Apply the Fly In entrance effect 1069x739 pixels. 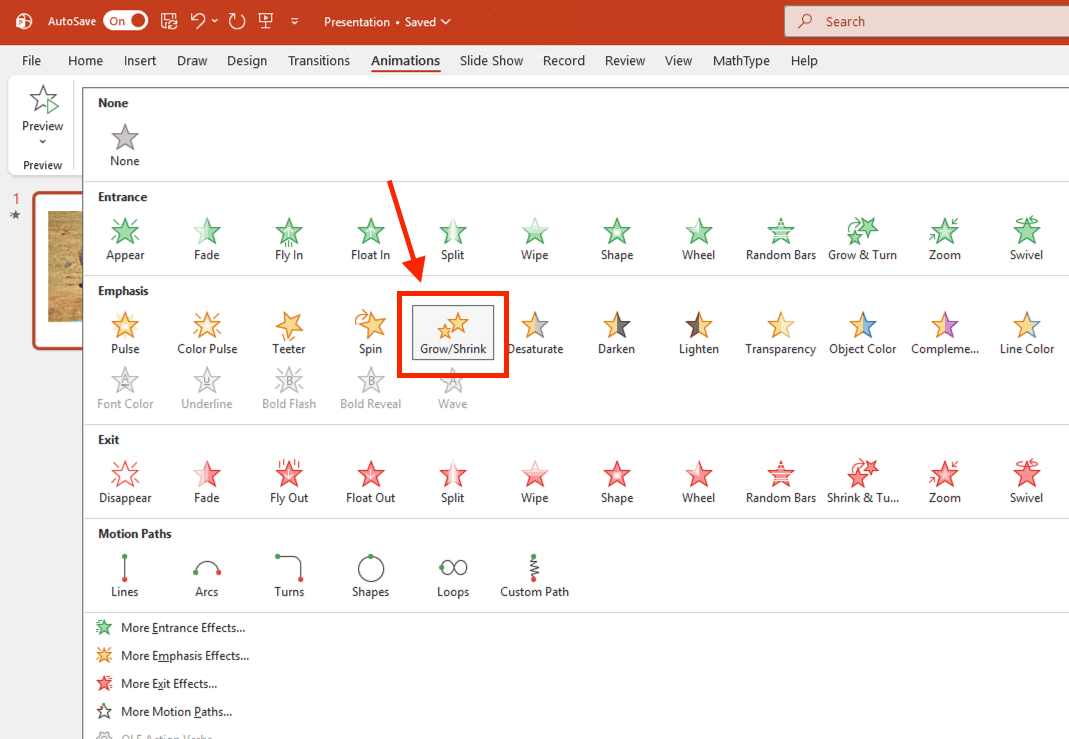pos(289,239)
